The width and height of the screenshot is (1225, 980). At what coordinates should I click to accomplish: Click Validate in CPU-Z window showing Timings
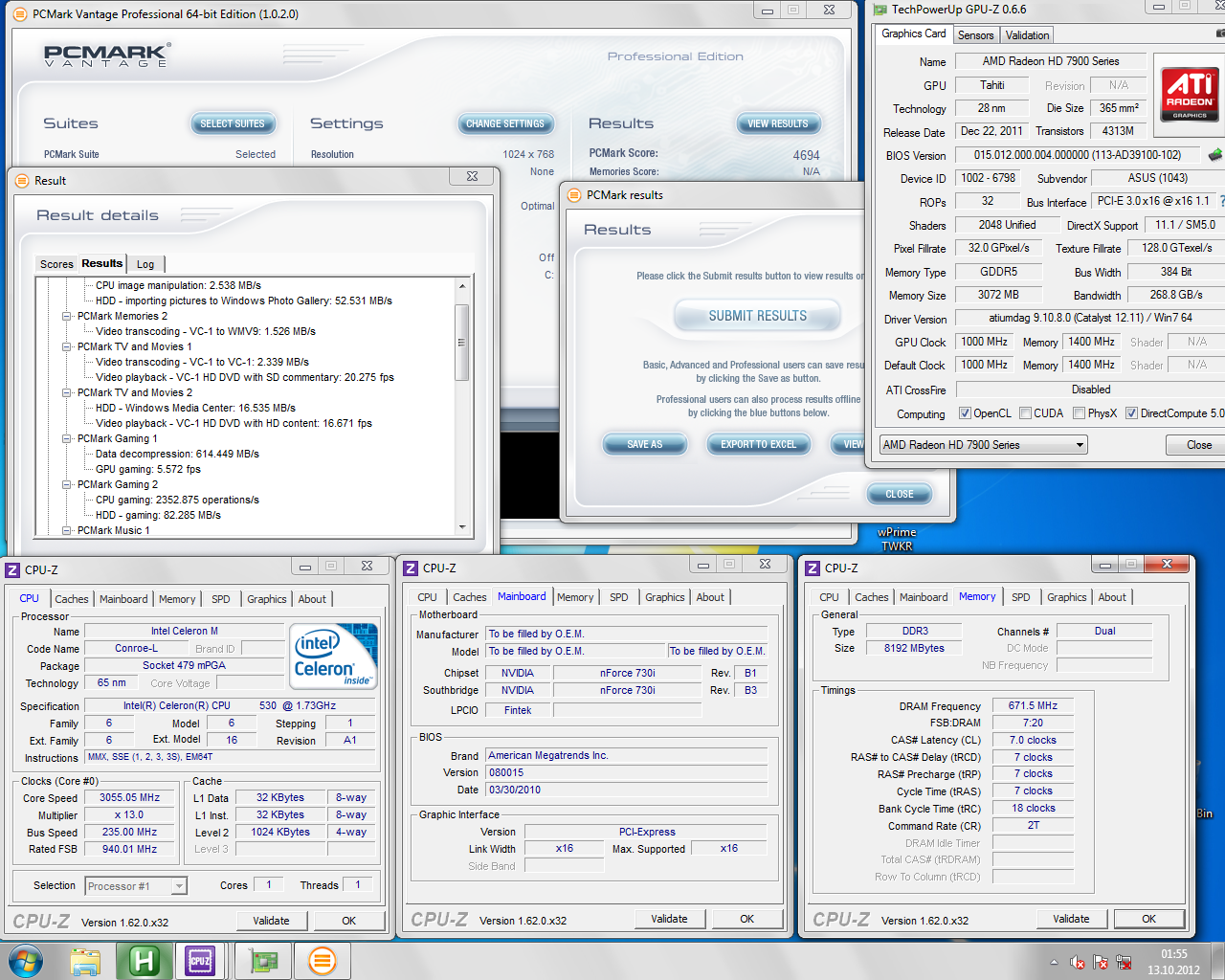coord(1071,919)
